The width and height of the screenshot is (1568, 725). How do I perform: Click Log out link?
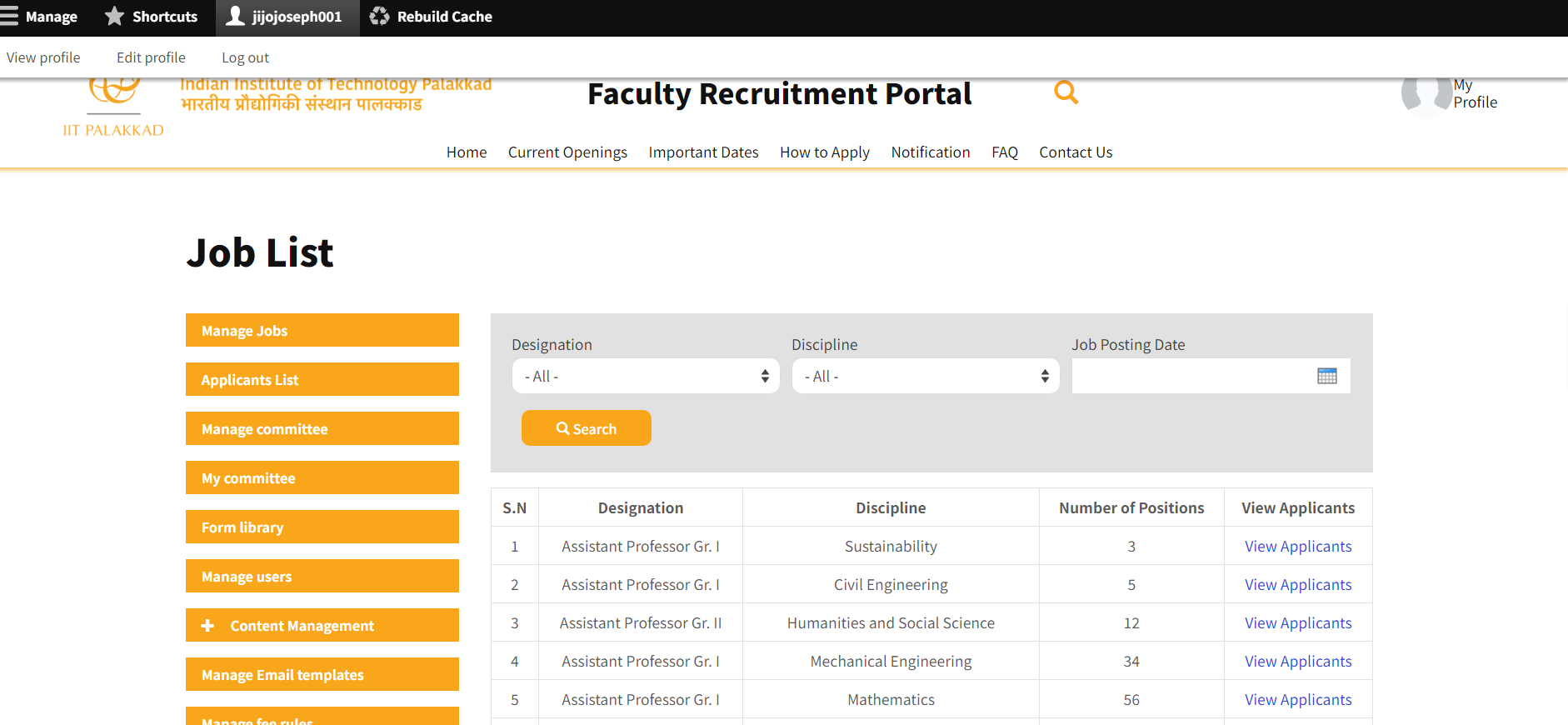245,57
